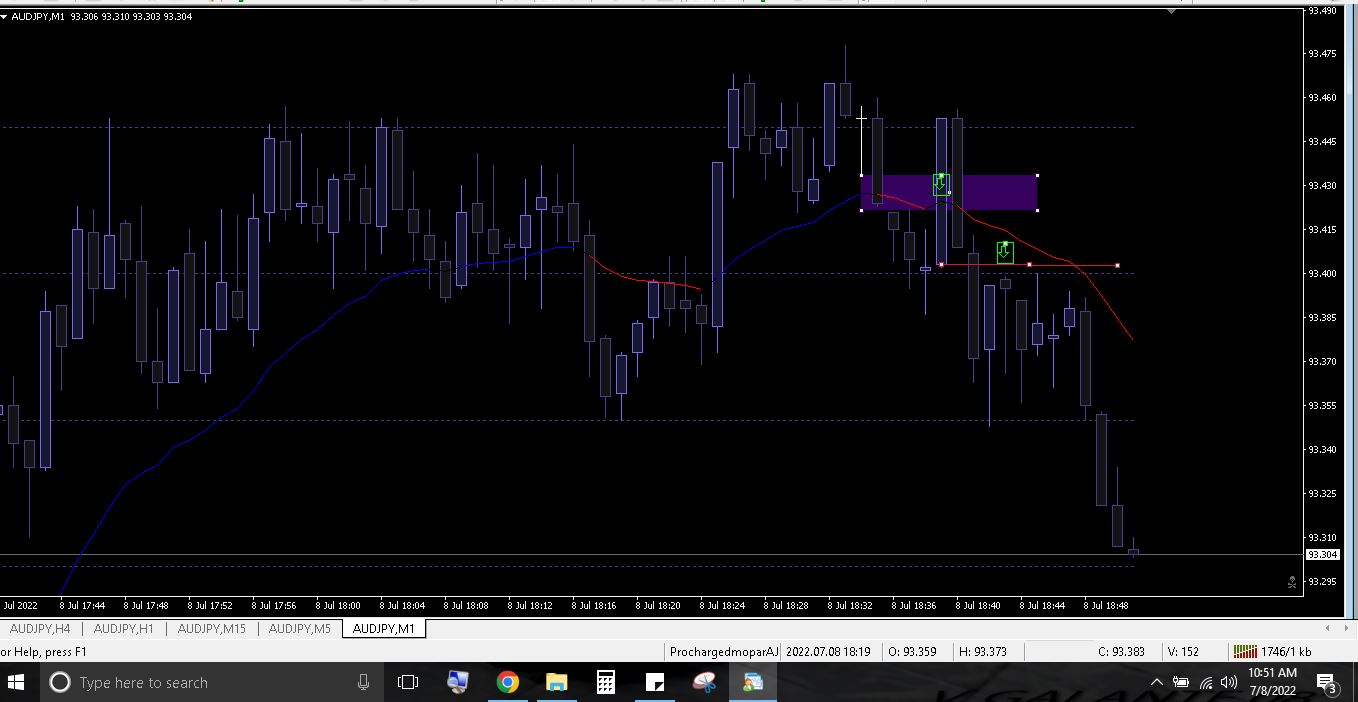Click the Type here to search box
Image resolution: width=1358 pixels, height=702 pixels.
tap(210, 682)
